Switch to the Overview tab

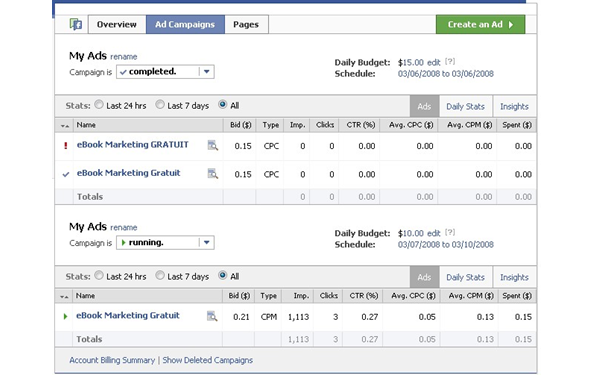pyautogui.click(x=117, y=24)
